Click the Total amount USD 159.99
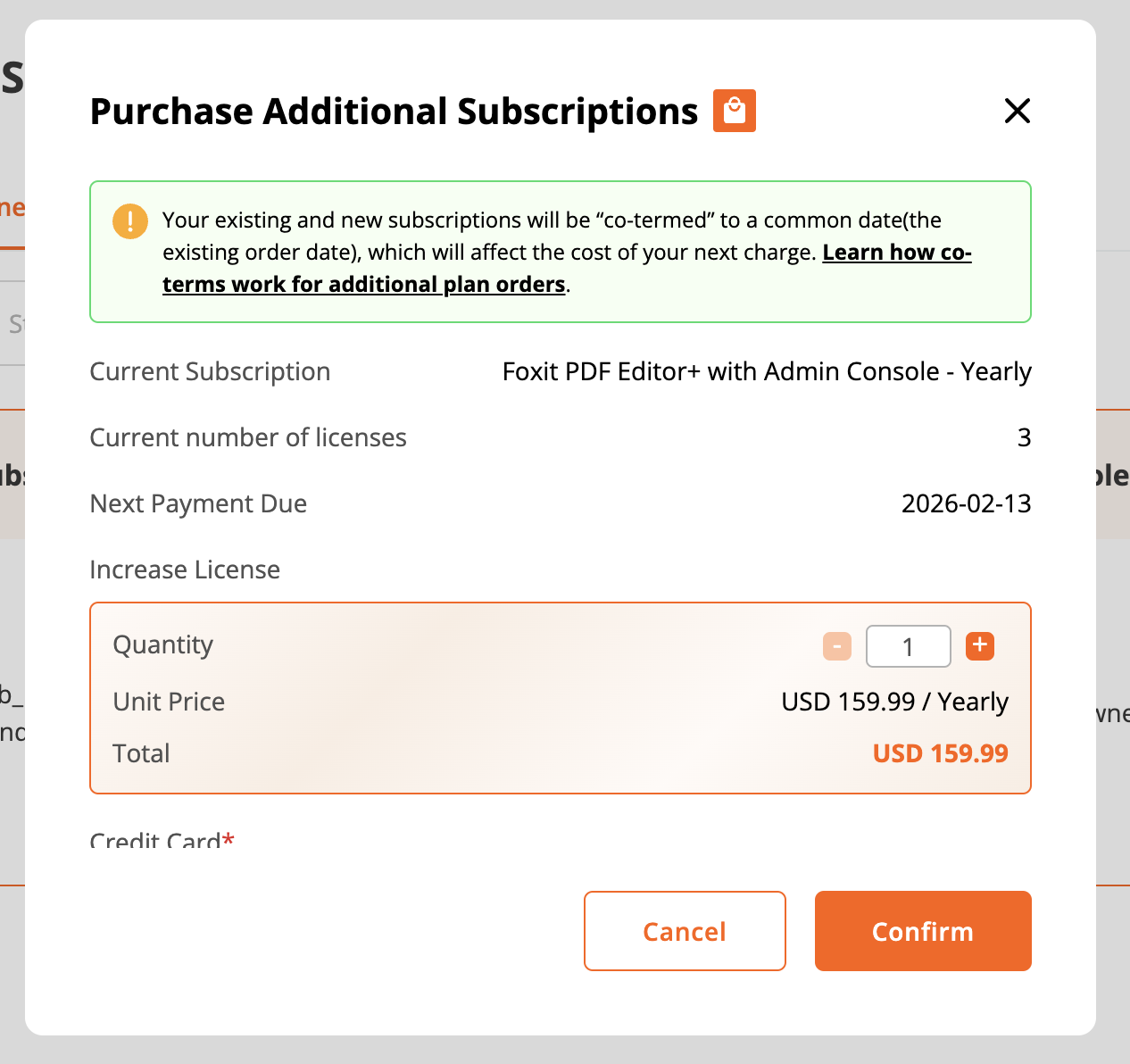Screen dimensions: 1130x1064 click(940, 752)
